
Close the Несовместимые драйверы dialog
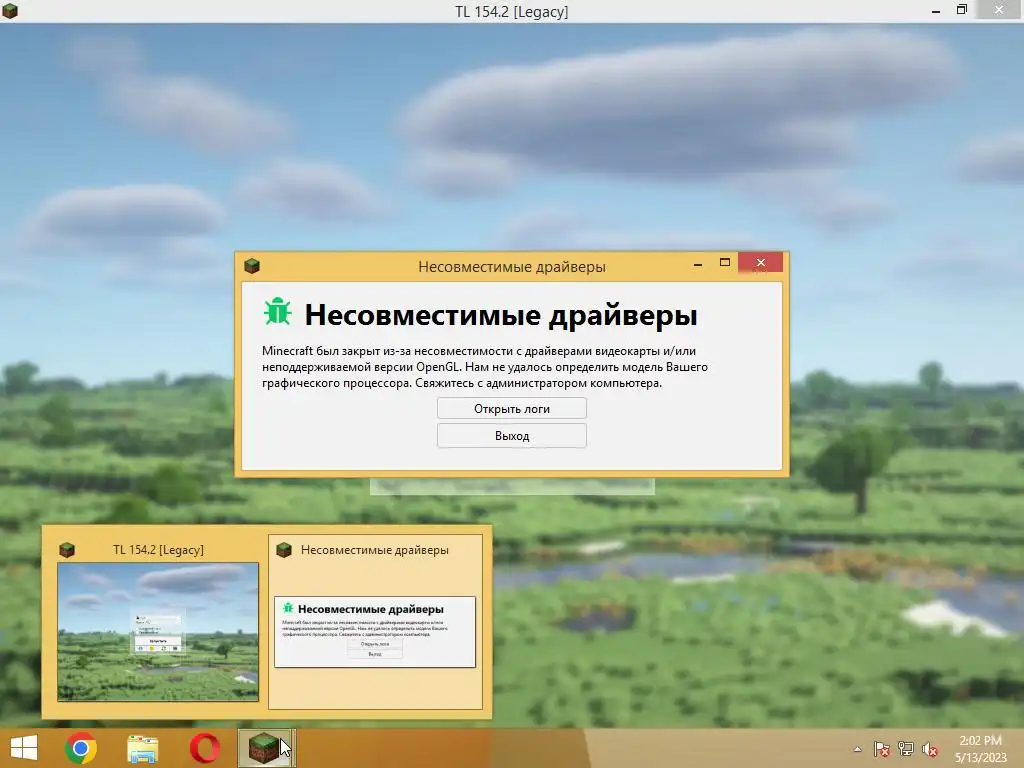(x=760, y=263)
